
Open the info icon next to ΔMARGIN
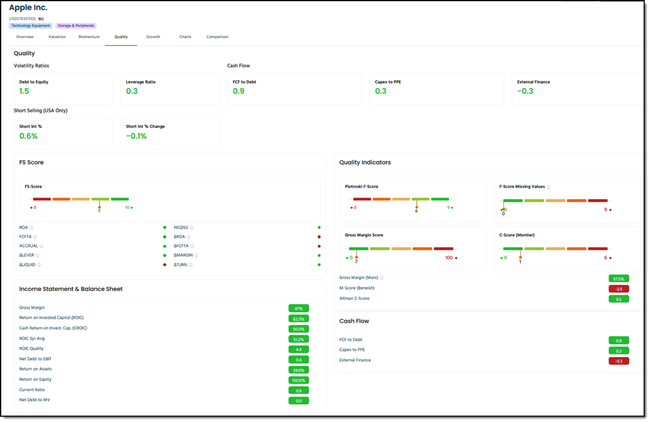(196, 256)
